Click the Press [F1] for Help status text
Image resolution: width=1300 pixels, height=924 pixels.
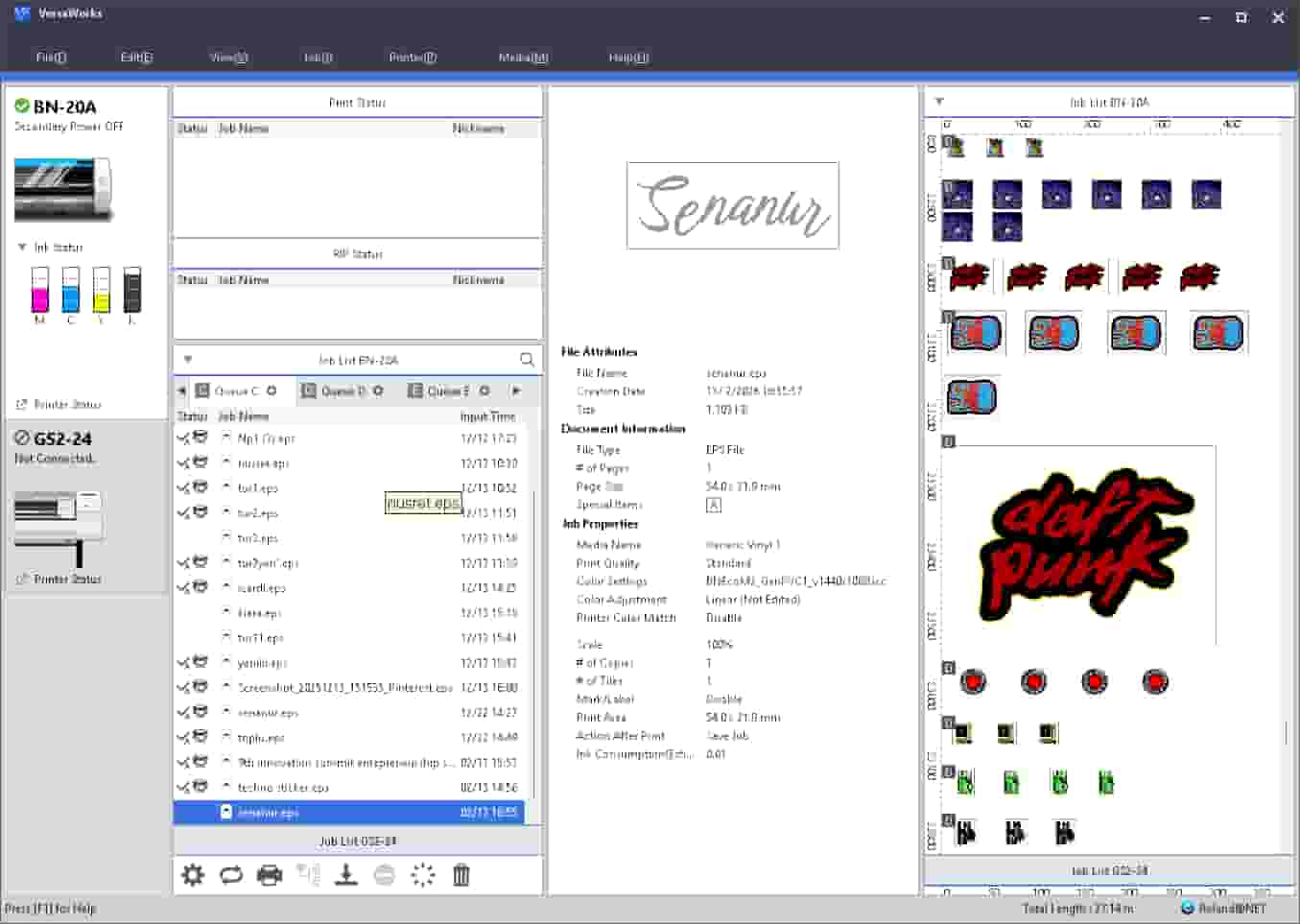pyautogui.click(x=50, y=908)
